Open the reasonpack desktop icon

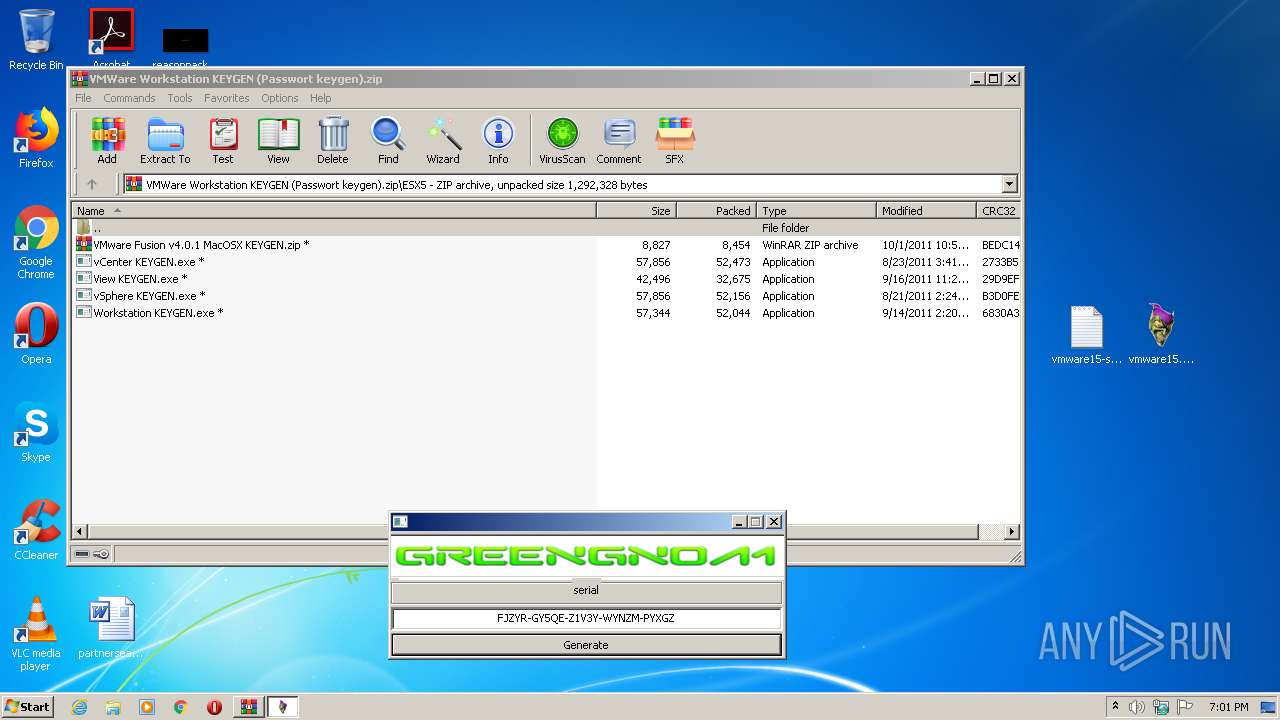(186, 48)
